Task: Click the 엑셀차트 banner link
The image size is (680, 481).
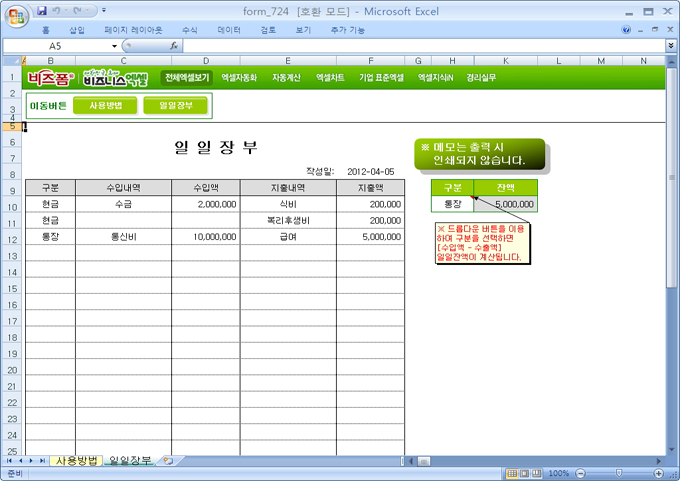Action: pos(330,78)
